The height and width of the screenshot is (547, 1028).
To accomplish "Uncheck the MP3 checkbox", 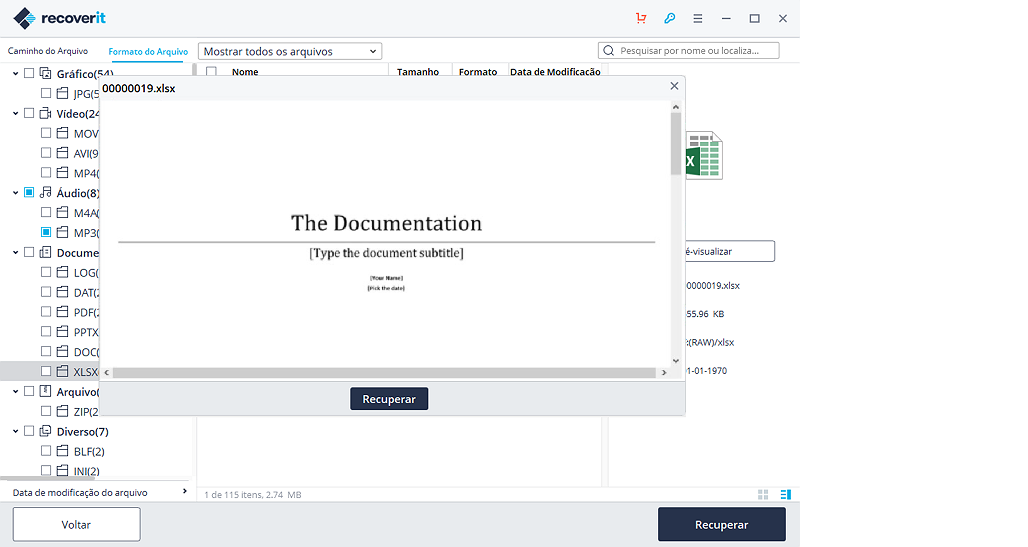I will pyautogui.click(x=46, y=232).
